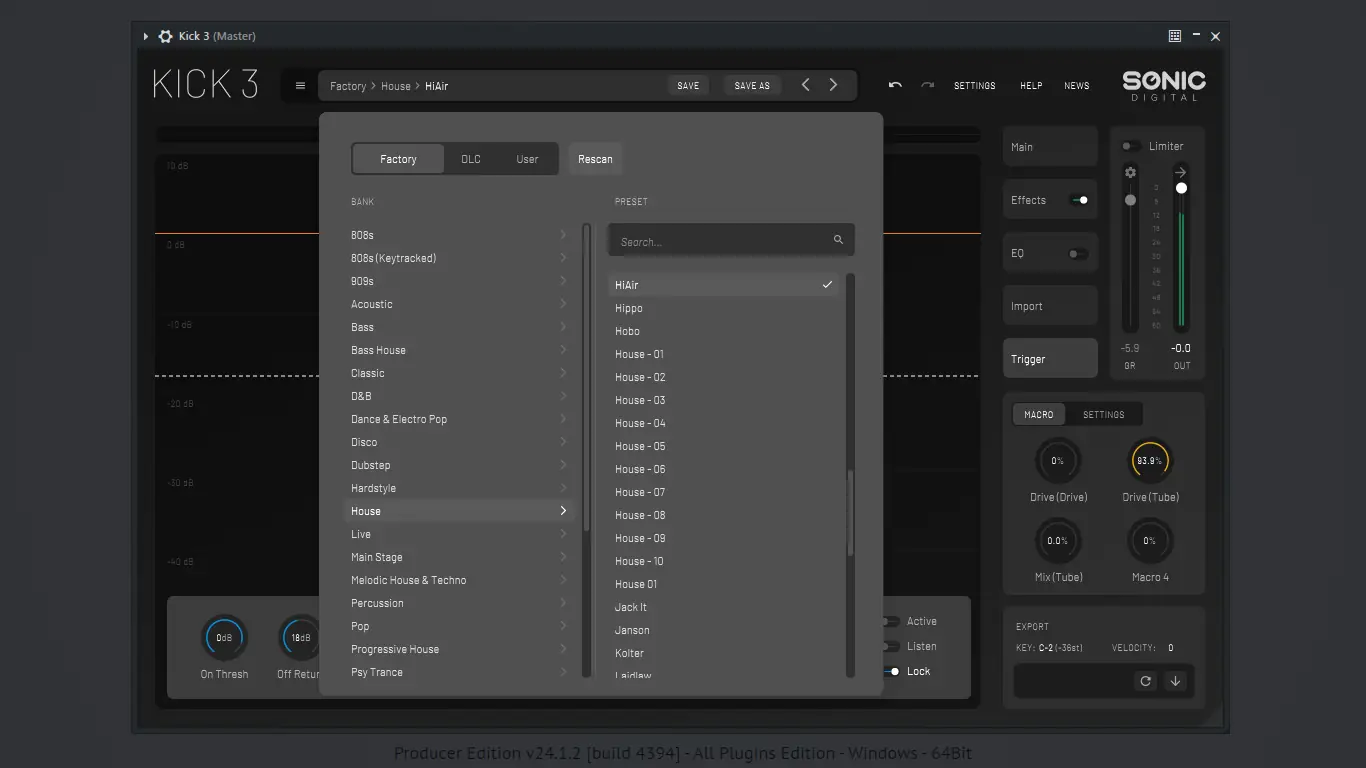This screenshot has height=768, width=1366.
Task: Open the SETTINGS menu in the top bar
Action: [975, 86]
